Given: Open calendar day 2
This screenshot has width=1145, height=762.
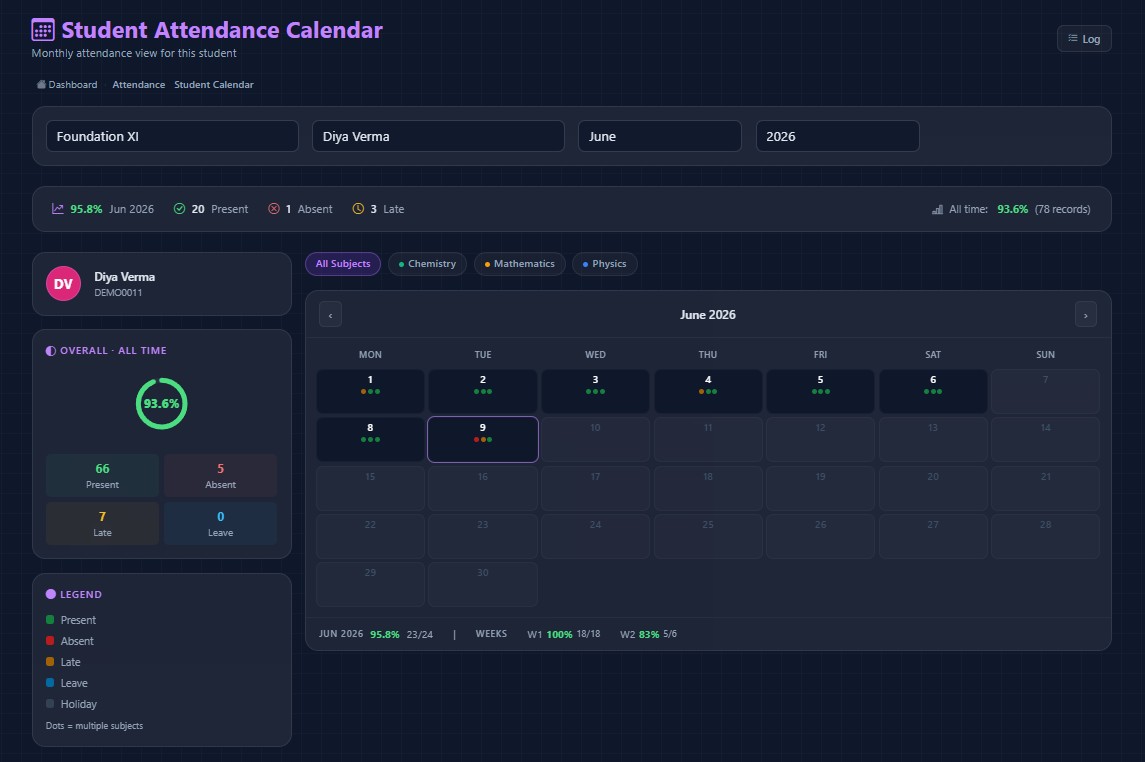Looking at the screenshot, I should tap(483, 391).
